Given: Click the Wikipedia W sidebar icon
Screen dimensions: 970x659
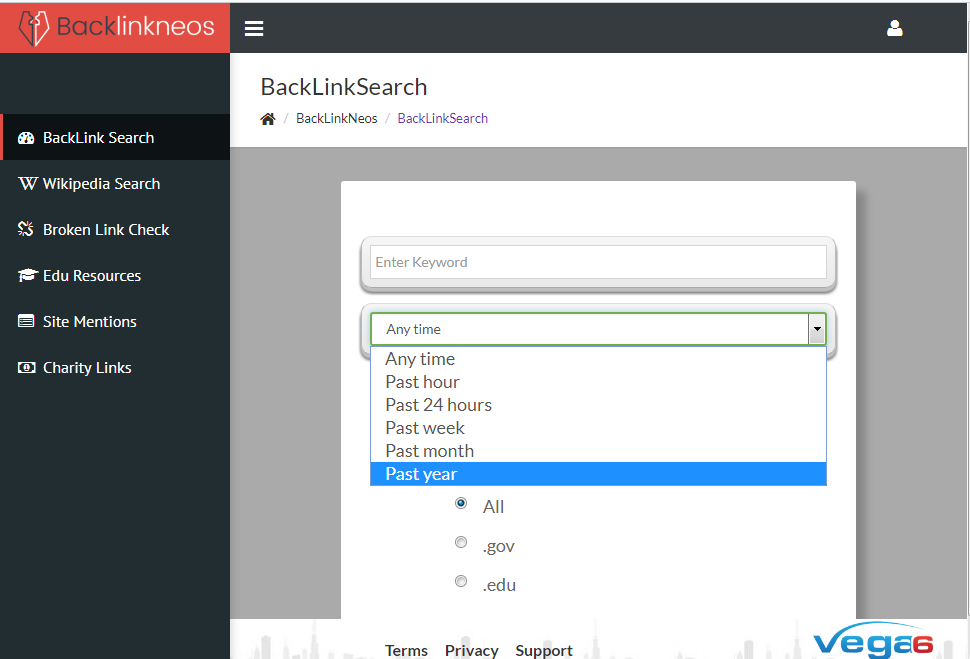Looking at the screenshot, I should [x=27, y=184].
